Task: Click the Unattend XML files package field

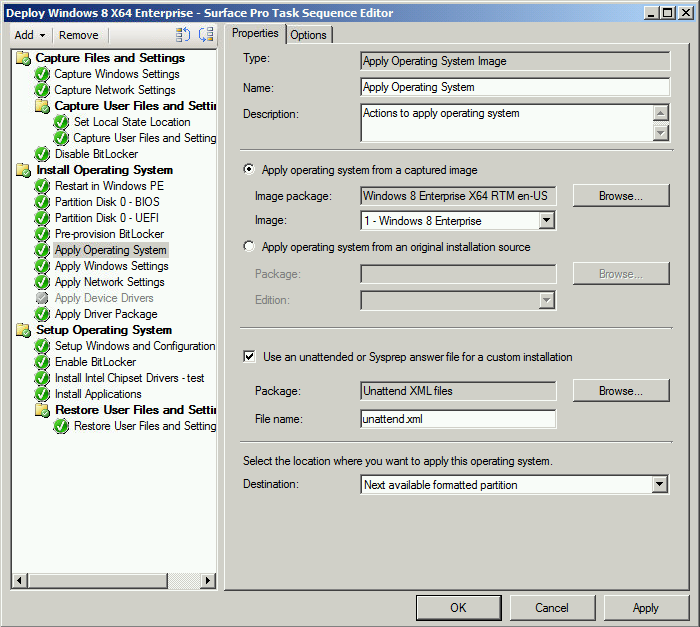Action: pyautogui.click(x=458, y=391)
